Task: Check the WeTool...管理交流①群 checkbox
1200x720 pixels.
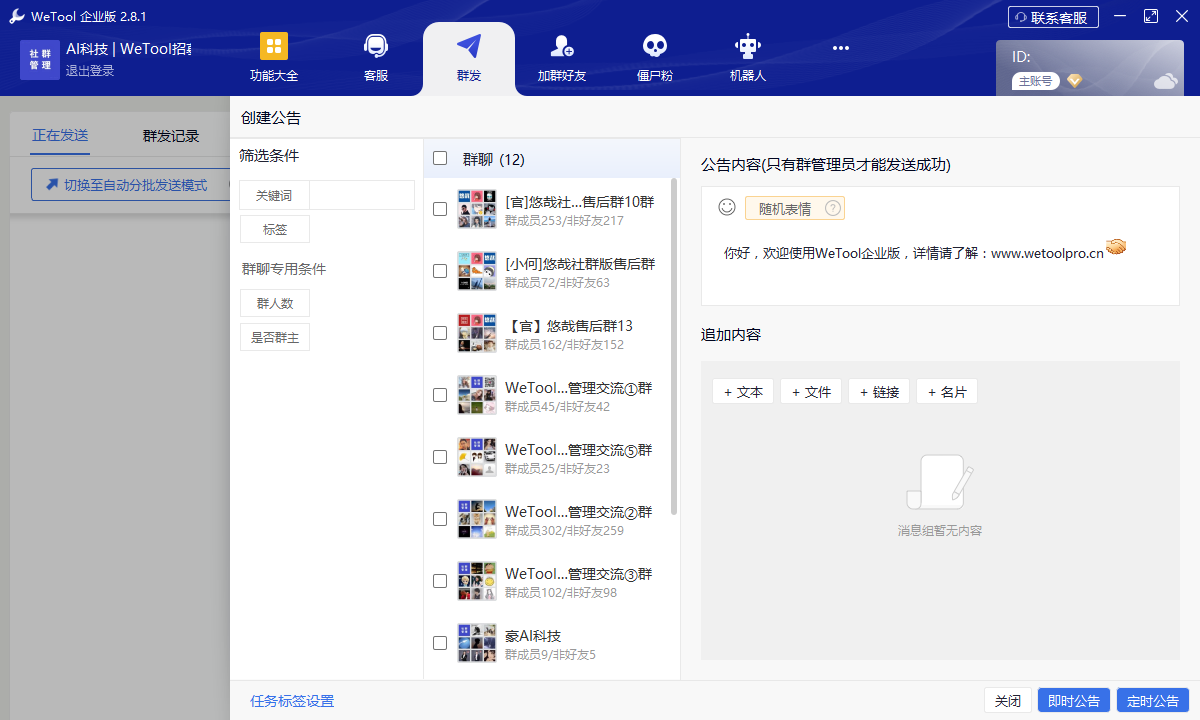Action: pyautogui.click(x=440, y=395)
